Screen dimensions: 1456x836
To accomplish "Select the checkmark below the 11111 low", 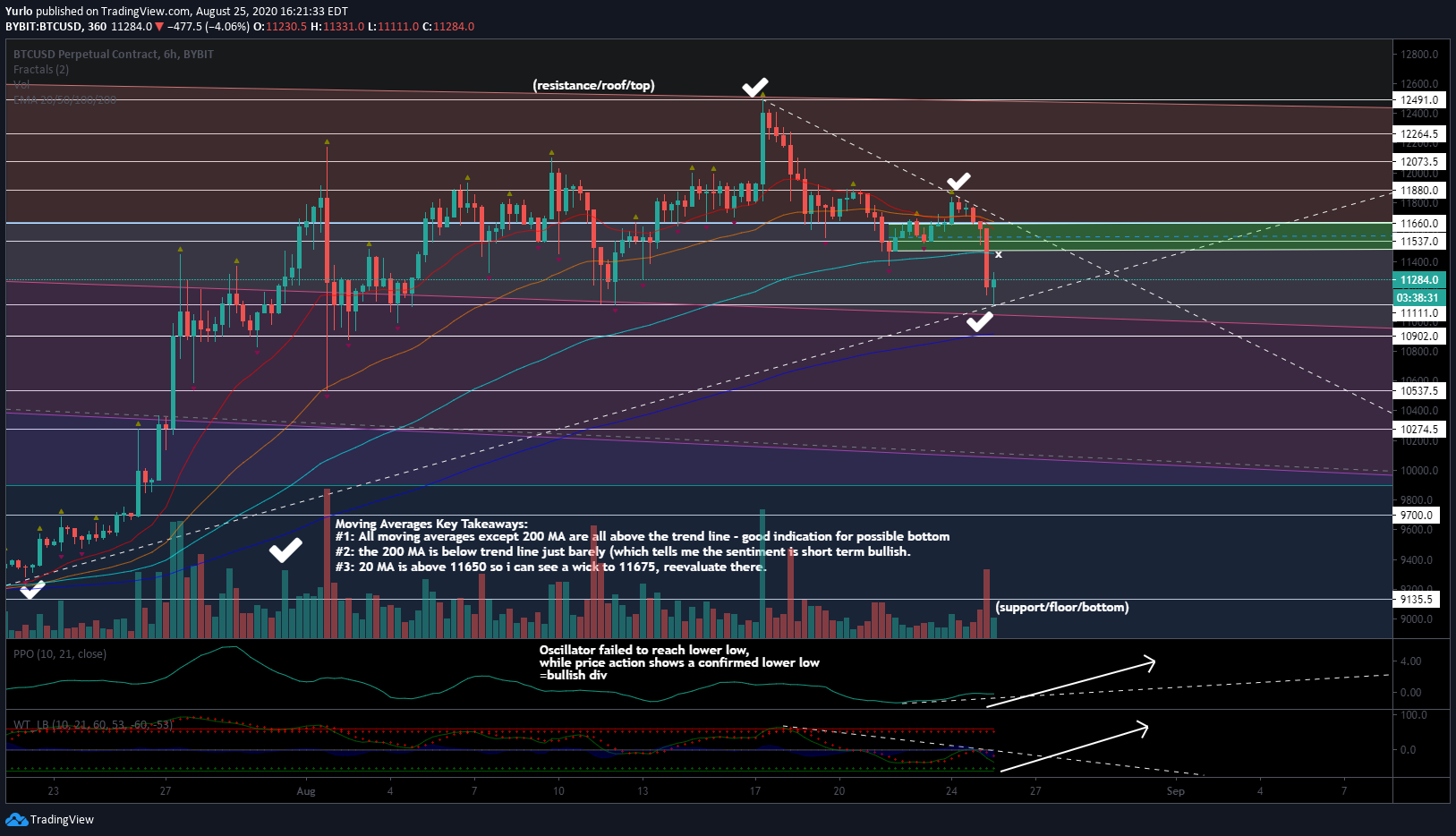I will pyautogui.click(x=980, y=320).
